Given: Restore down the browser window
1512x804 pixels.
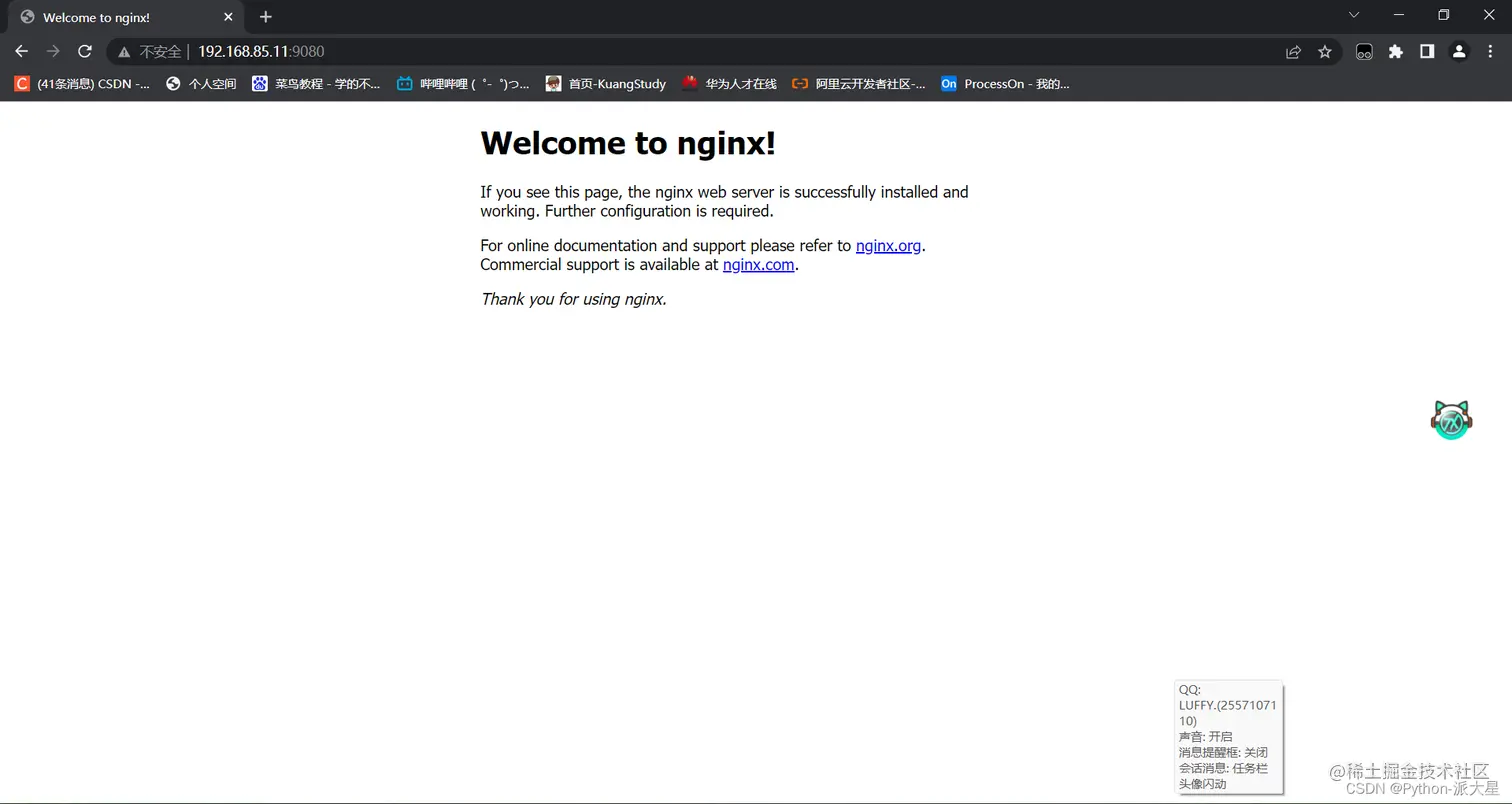Looking at the screenshot, I should pos(1443,15).
